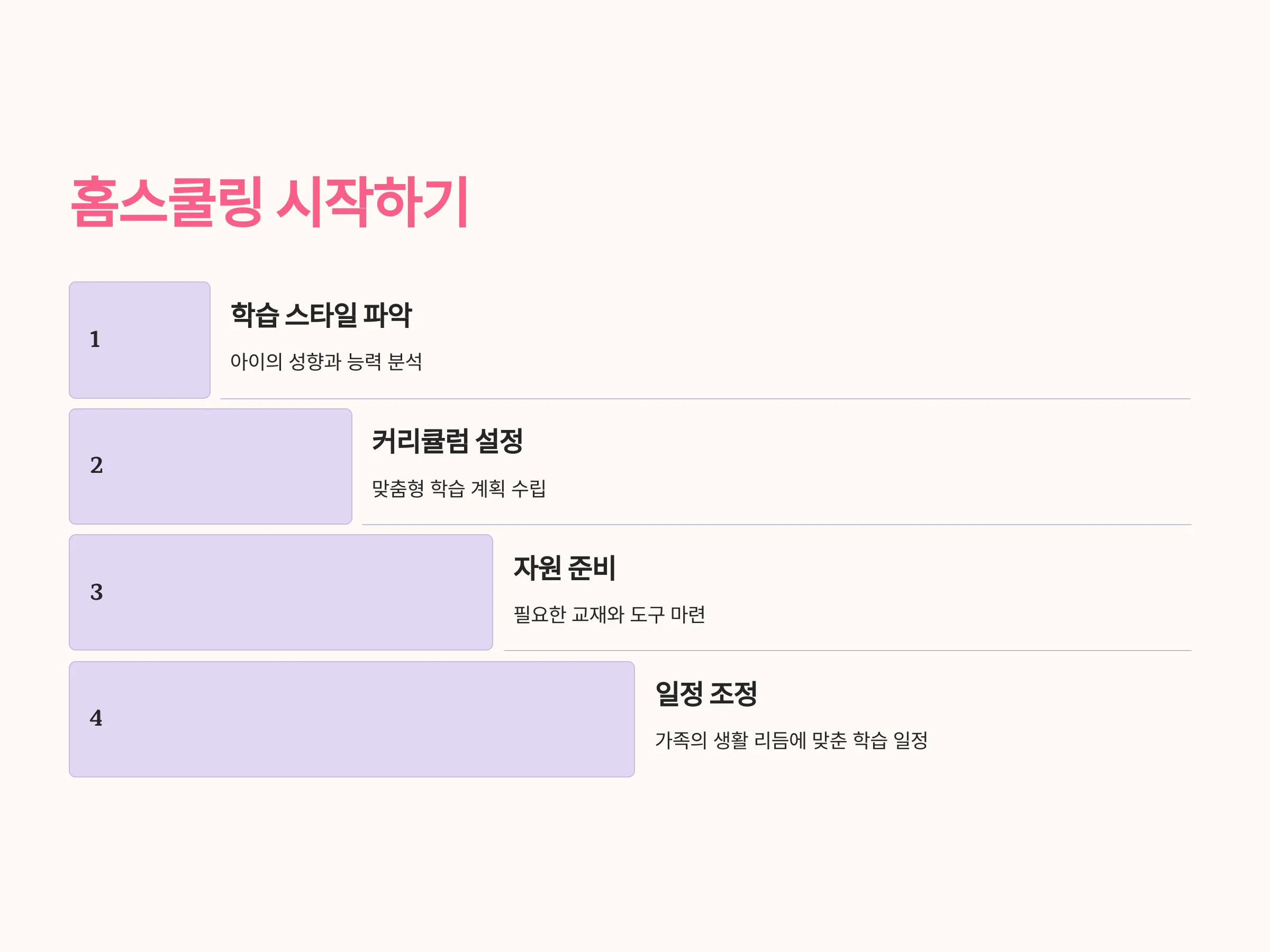Image resolution: width=1270 pixels, height=952 pixels.
Task: Select the purple box numbered 4
Action: (352, 719)
